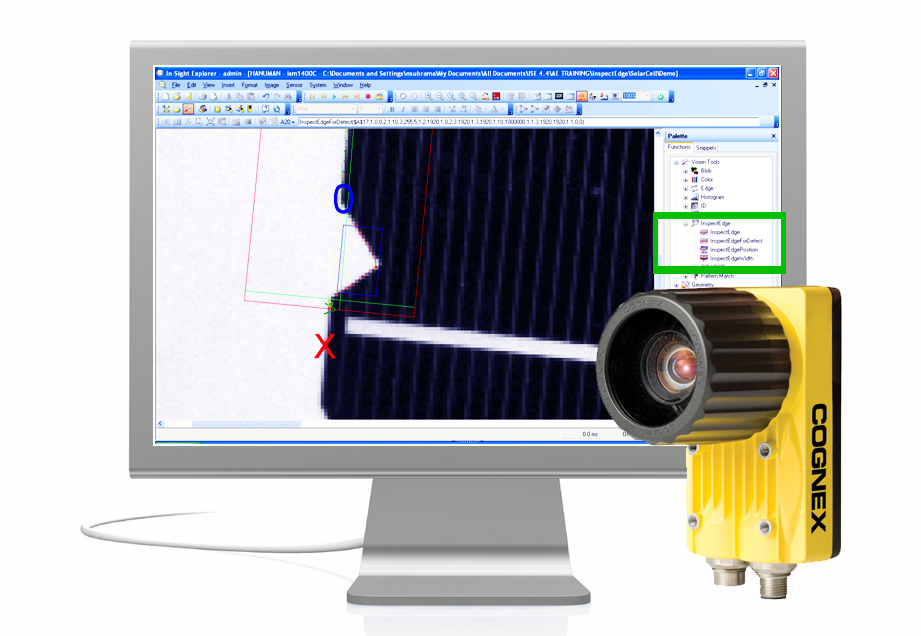Click the record options folder icon

click(x=379, y=96)
